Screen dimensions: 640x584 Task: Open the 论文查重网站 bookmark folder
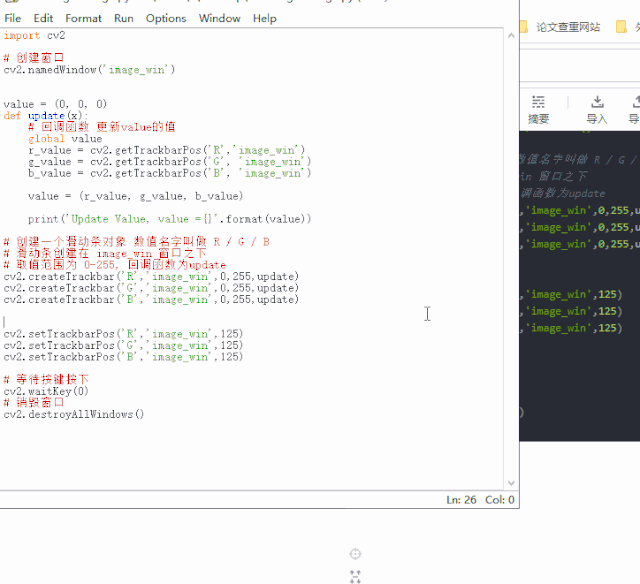tap(562, 27)
